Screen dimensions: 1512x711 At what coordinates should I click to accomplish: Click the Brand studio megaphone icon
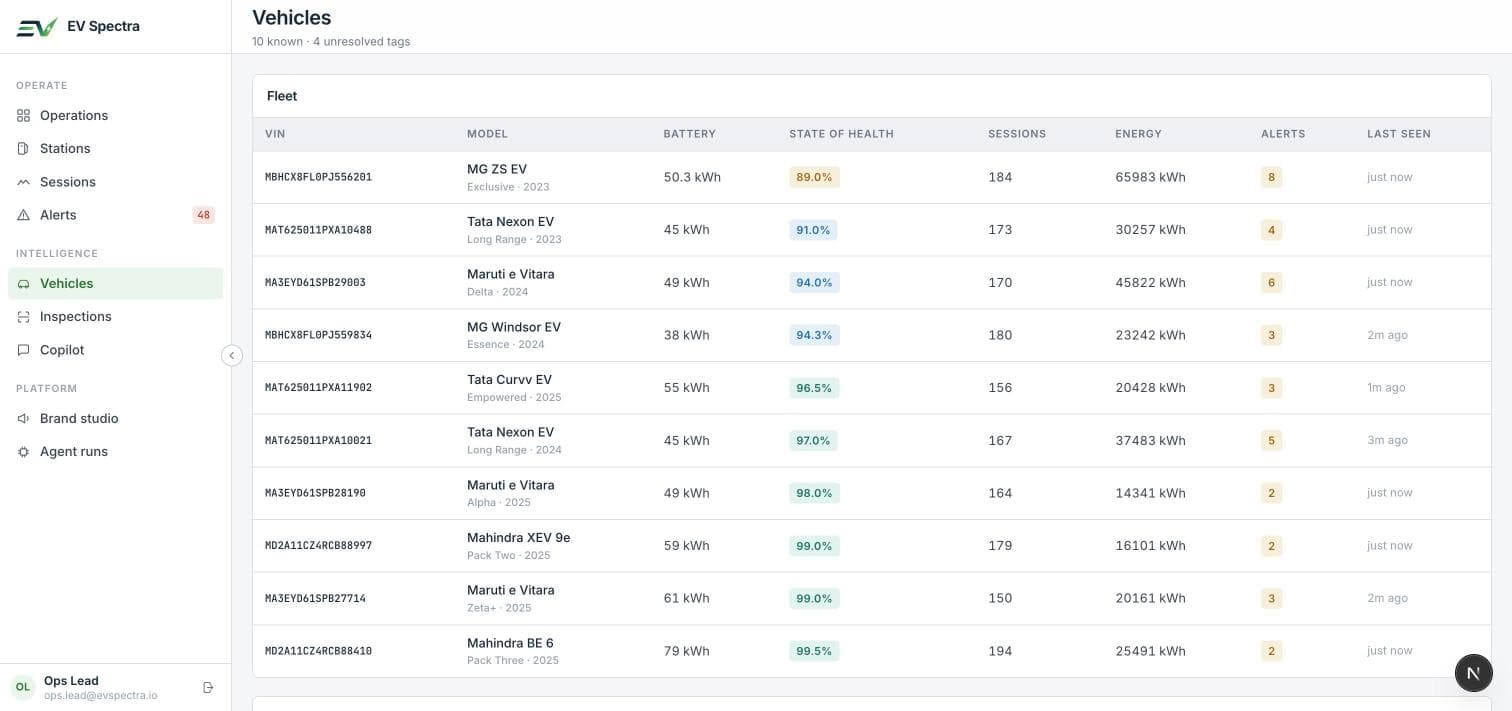click(x=24, y=419)
